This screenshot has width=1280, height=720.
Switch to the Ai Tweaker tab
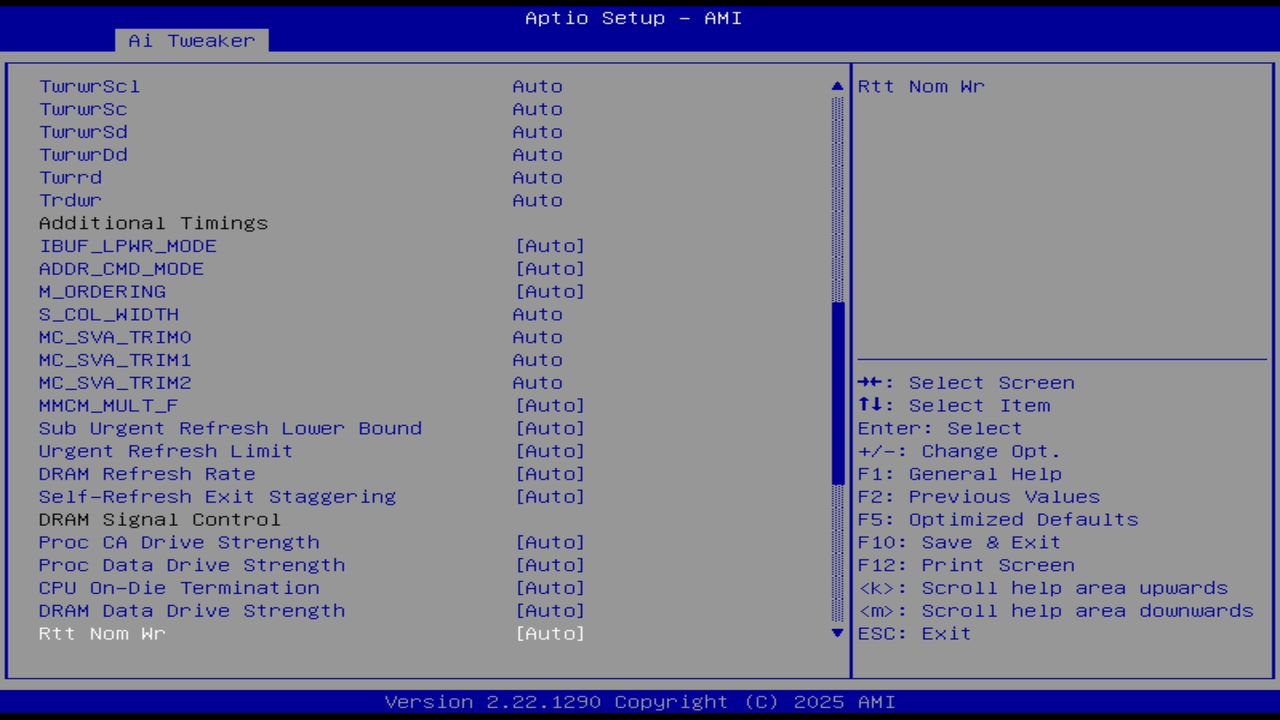pos(190,40)
